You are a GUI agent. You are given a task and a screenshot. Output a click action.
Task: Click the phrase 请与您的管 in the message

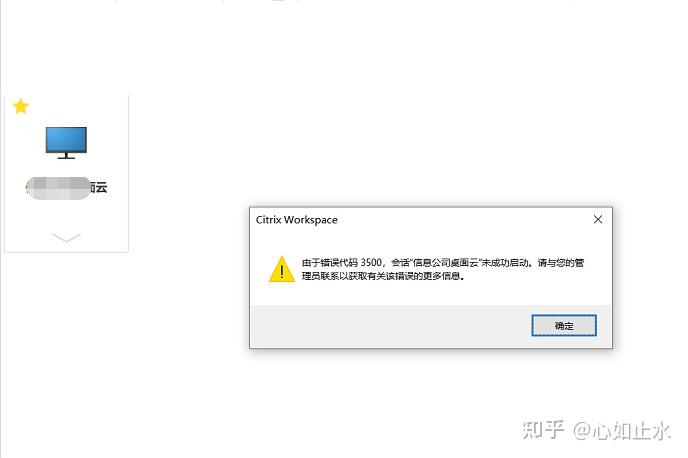(561, 262)
